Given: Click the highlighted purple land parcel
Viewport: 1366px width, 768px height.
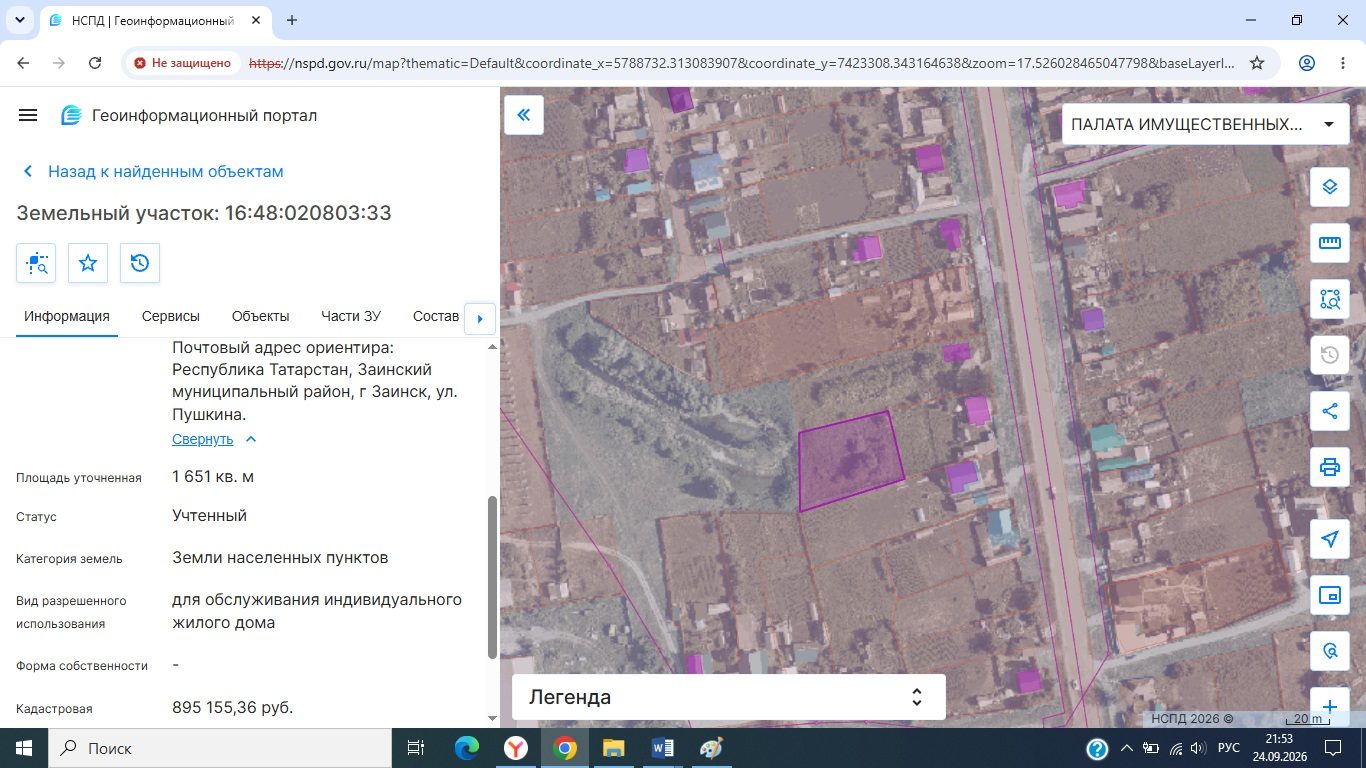Looking at the screenshot, I should 851,462.
